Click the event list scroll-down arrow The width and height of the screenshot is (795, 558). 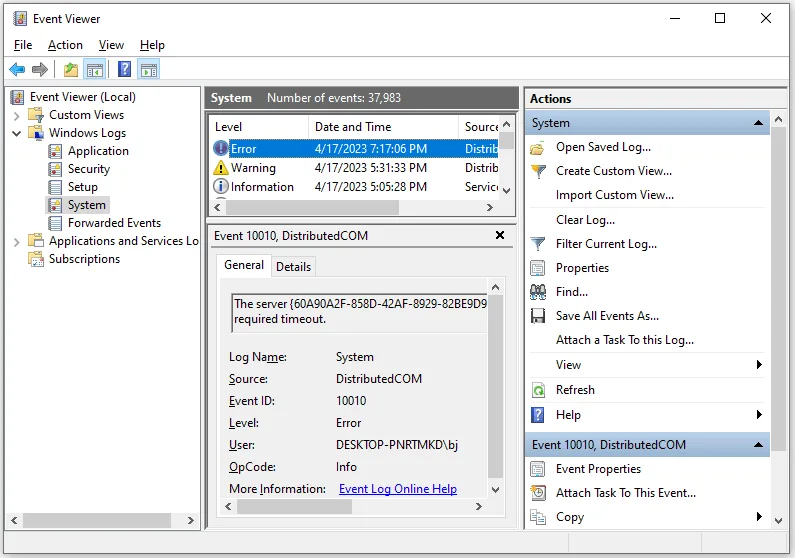tap(506, 191)
